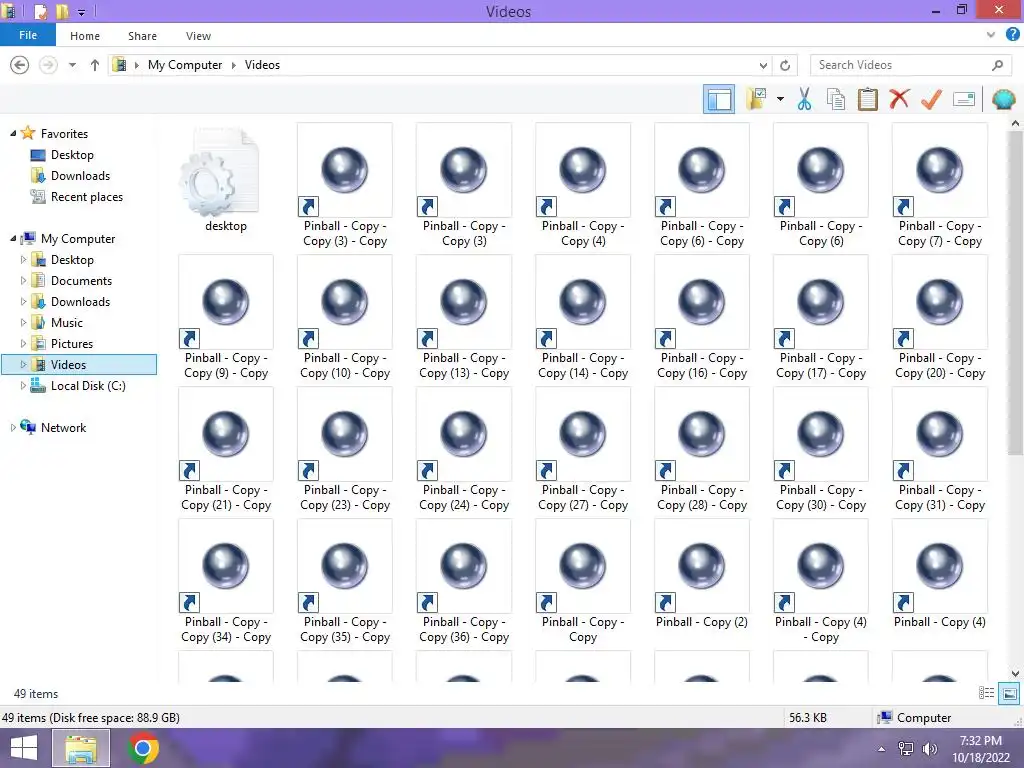The width and height of the screenshot is (1024, 768).
Task: Go back with the Back arrow button
Action: (20, 65)
